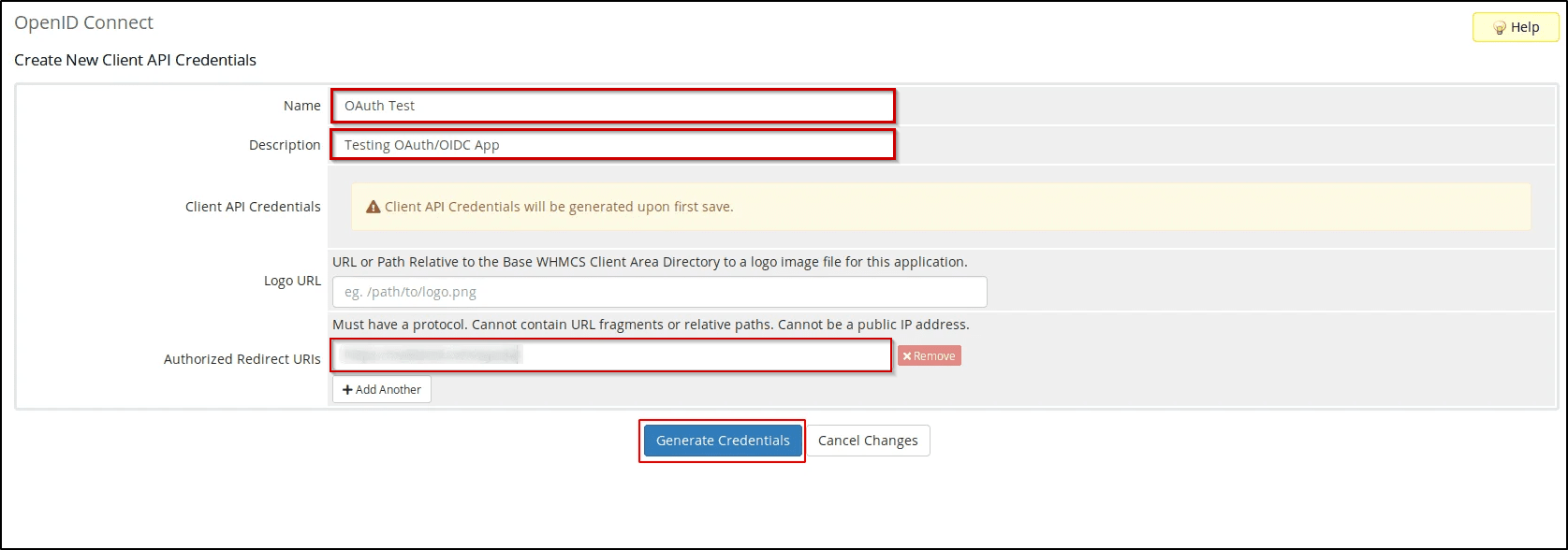Click the OpenID Connect page title
Screen dimensions: 1568x550
[x=83, y=22]
